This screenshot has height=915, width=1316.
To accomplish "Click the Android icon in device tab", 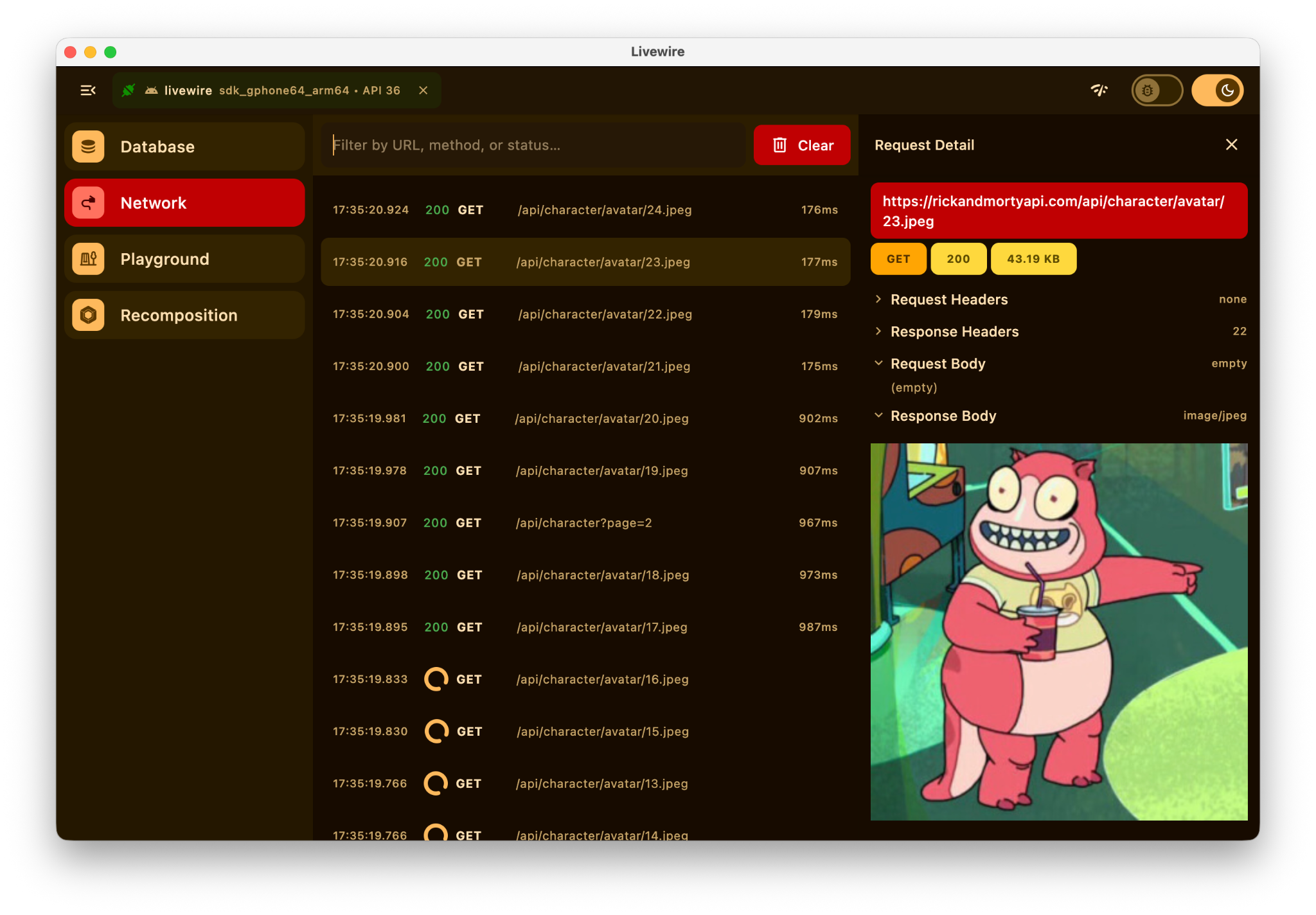I will click(151, 91).
